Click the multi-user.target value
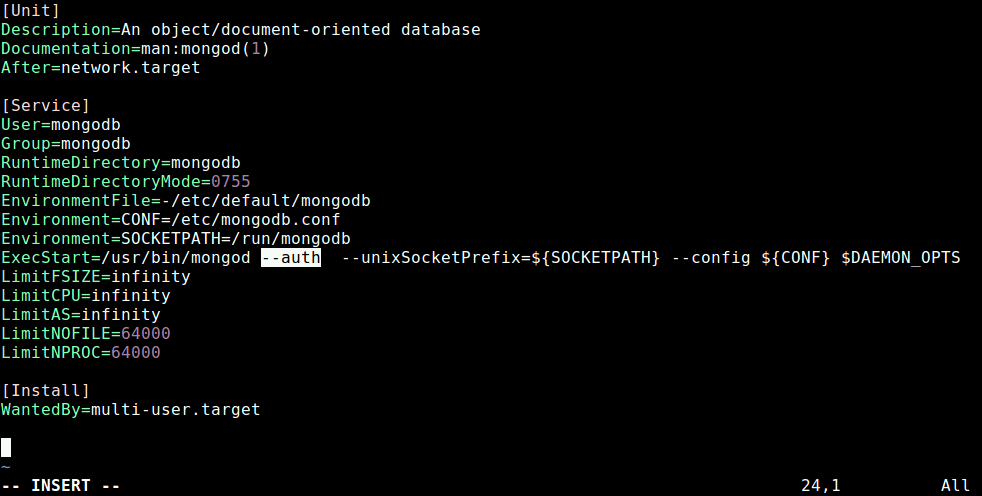982x496 pixels. coord(175,410)
